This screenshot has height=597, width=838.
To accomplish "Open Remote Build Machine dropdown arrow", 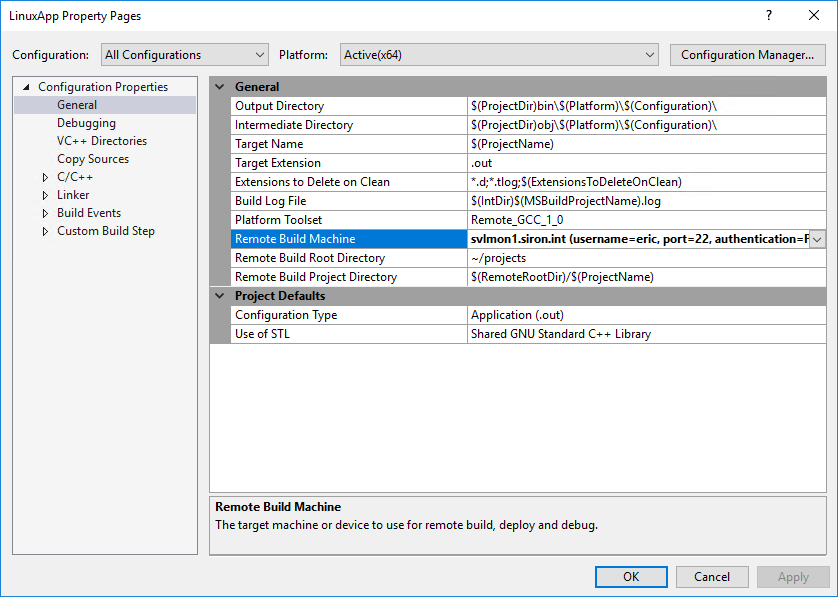I will 817,239.
